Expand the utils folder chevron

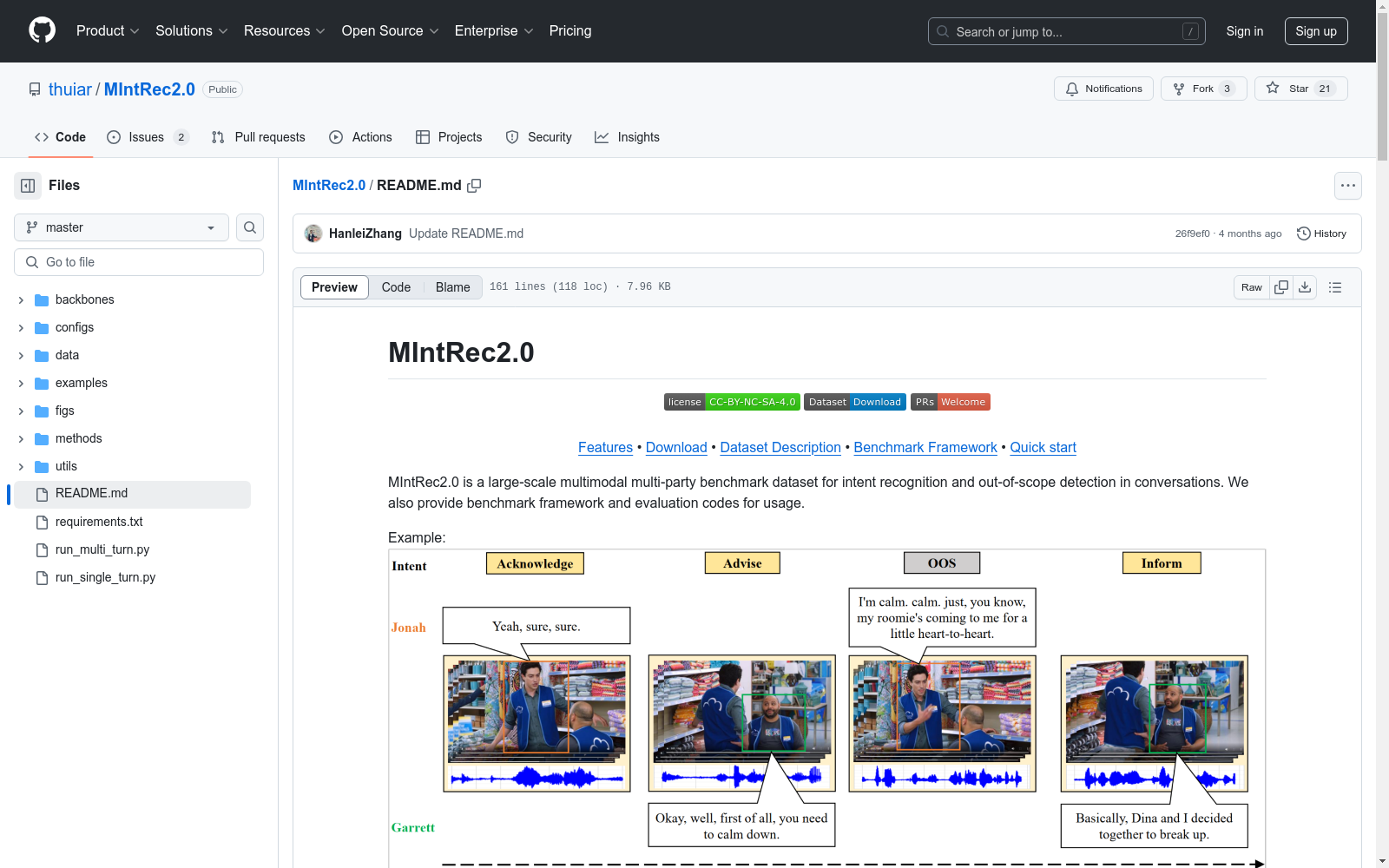click(x=21, y=466)
